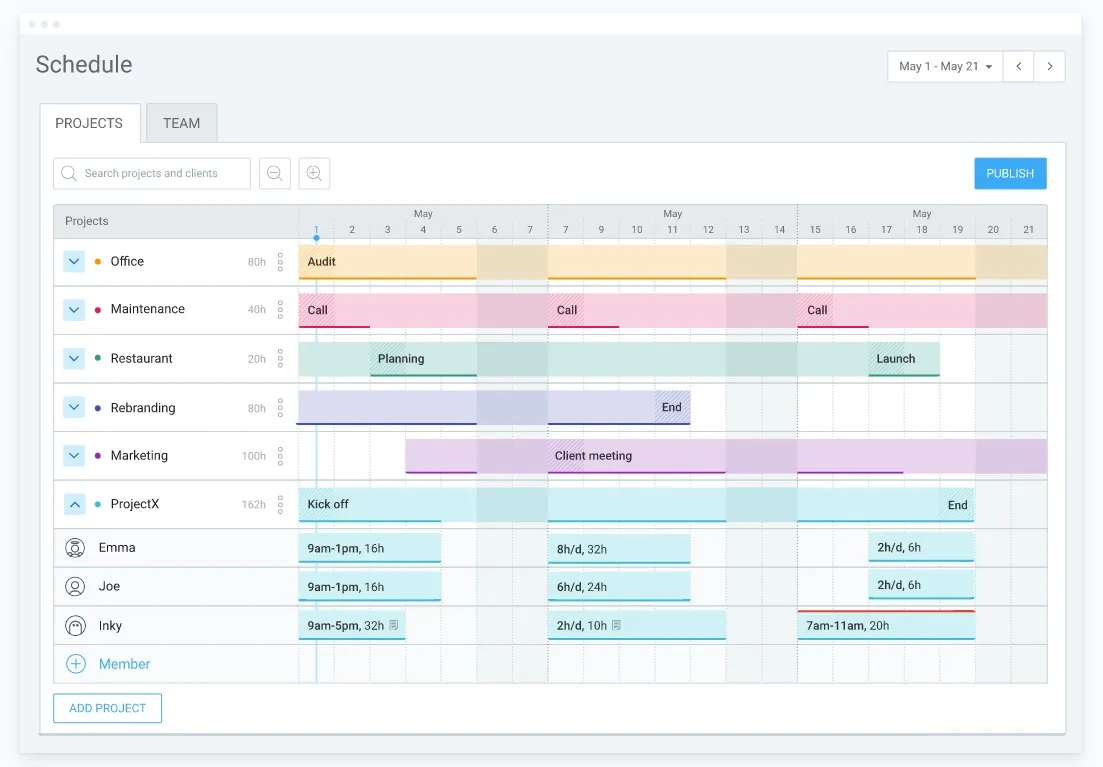This screenshot has width=1103, height=767.
Task: Click Emma's name in member list
Action: pyautogui.click(x=117, y=547)
